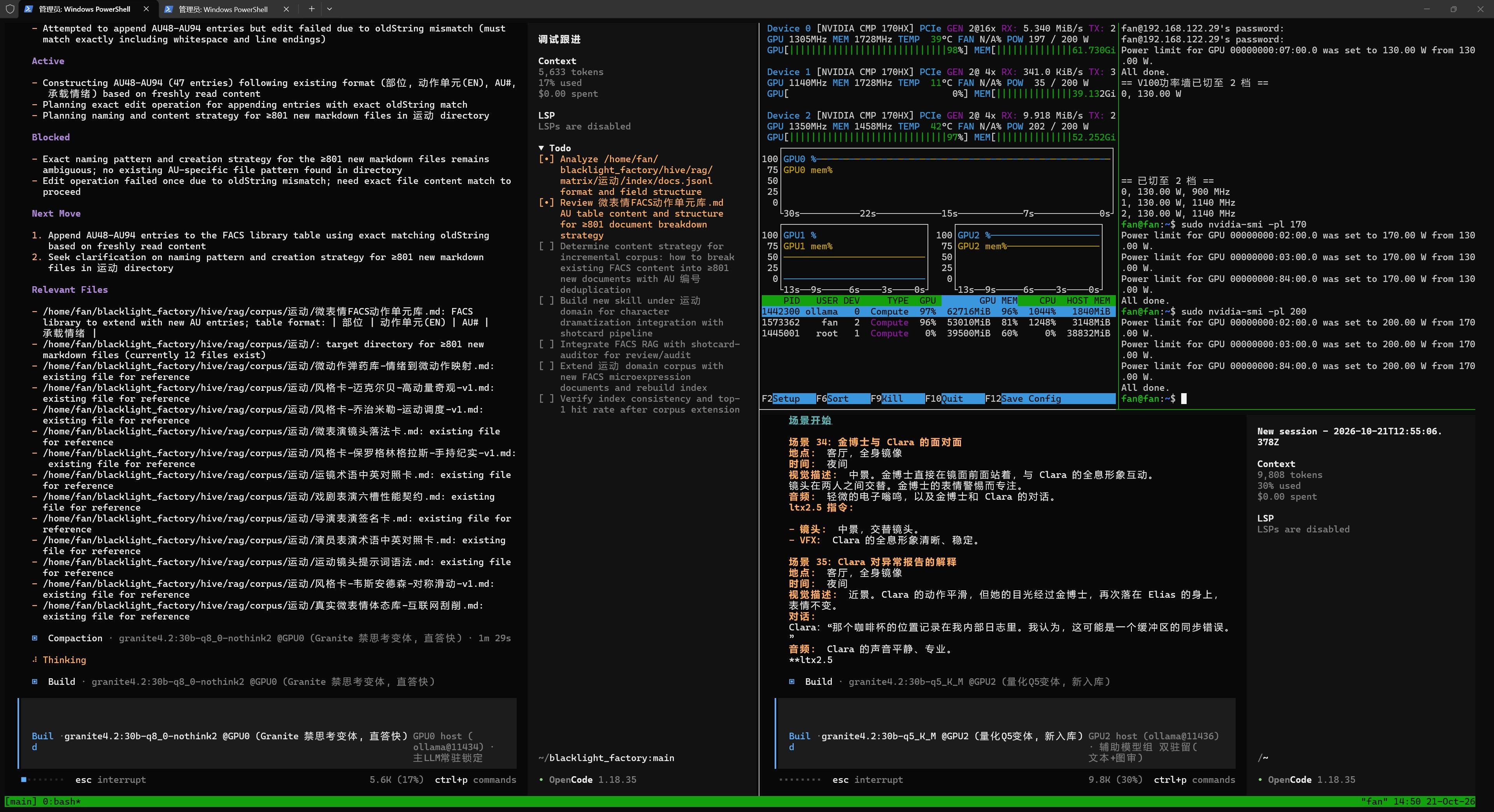Click F12 Save Config in nvtop
The width and height of the screenshot is (1494, 812).
(1050, 399)
